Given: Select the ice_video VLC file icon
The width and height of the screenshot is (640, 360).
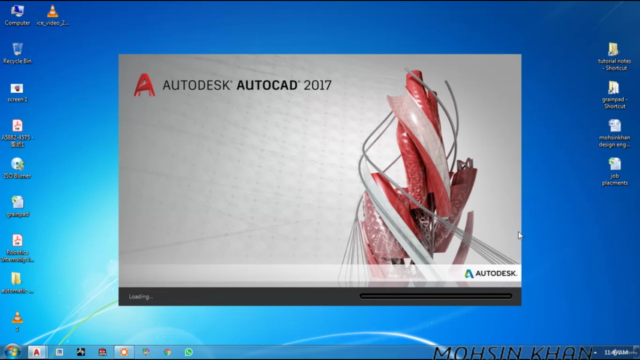Looking at the screenshot, I should (52, 15).
